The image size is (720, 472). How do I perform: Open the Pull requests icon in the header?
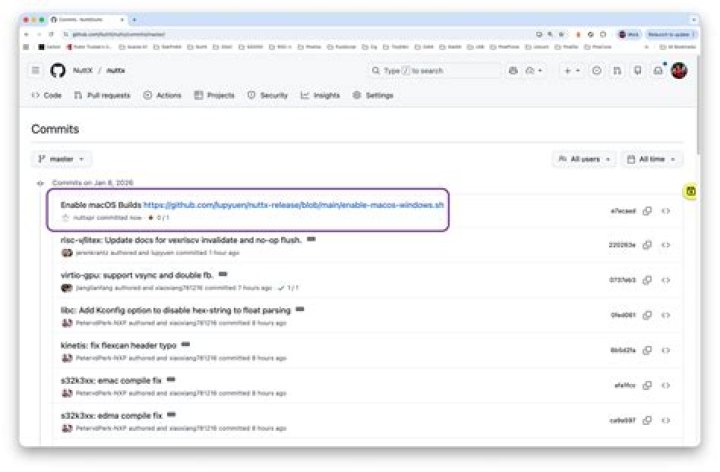pyautogui.click(x=617, y=70)
